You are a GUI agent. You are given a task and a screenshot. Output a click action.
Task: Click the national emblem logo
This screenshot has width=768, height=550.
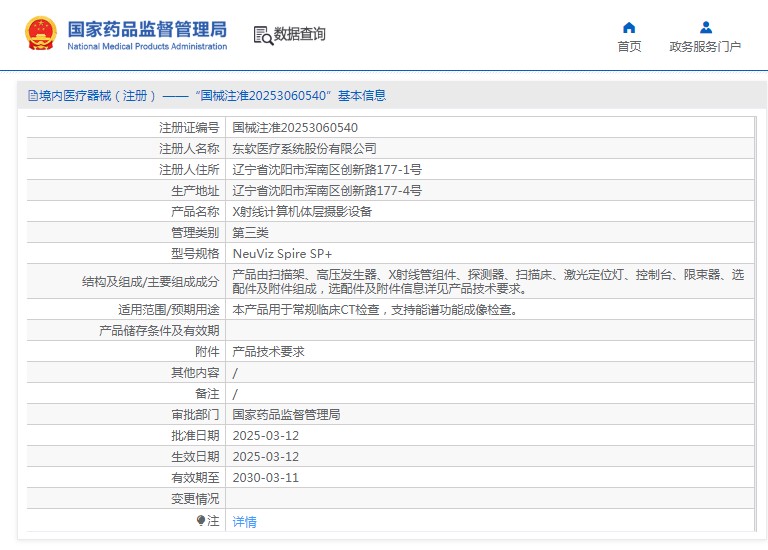pyautogui.click(x=40, y=34)
